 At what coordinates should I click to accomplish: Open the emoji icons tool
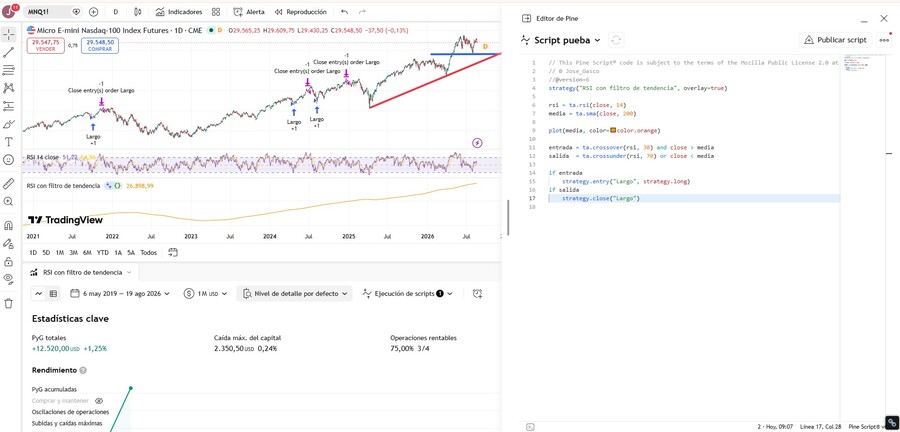point(9,159)
